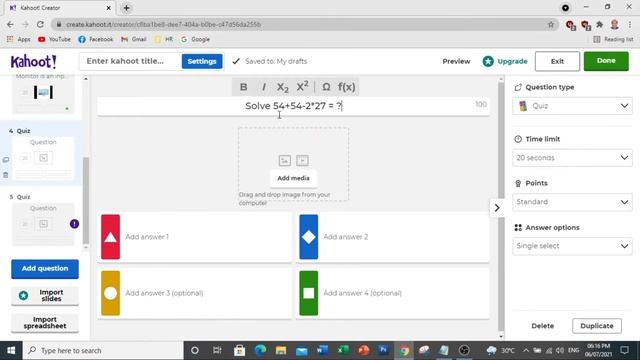
Task: Expand the Points dropdown
Action: pos(572,202)
